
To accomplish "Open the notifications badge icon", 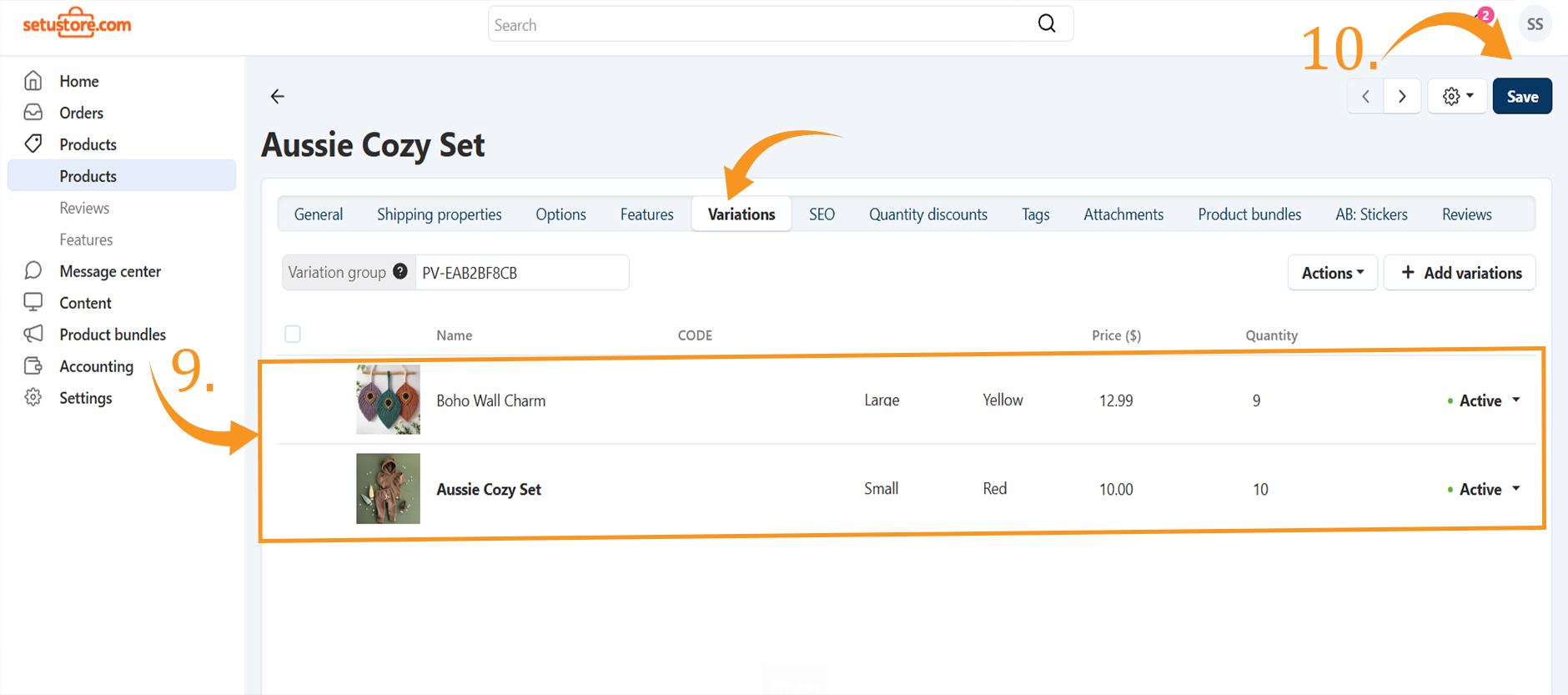I will coord(1485,15).
